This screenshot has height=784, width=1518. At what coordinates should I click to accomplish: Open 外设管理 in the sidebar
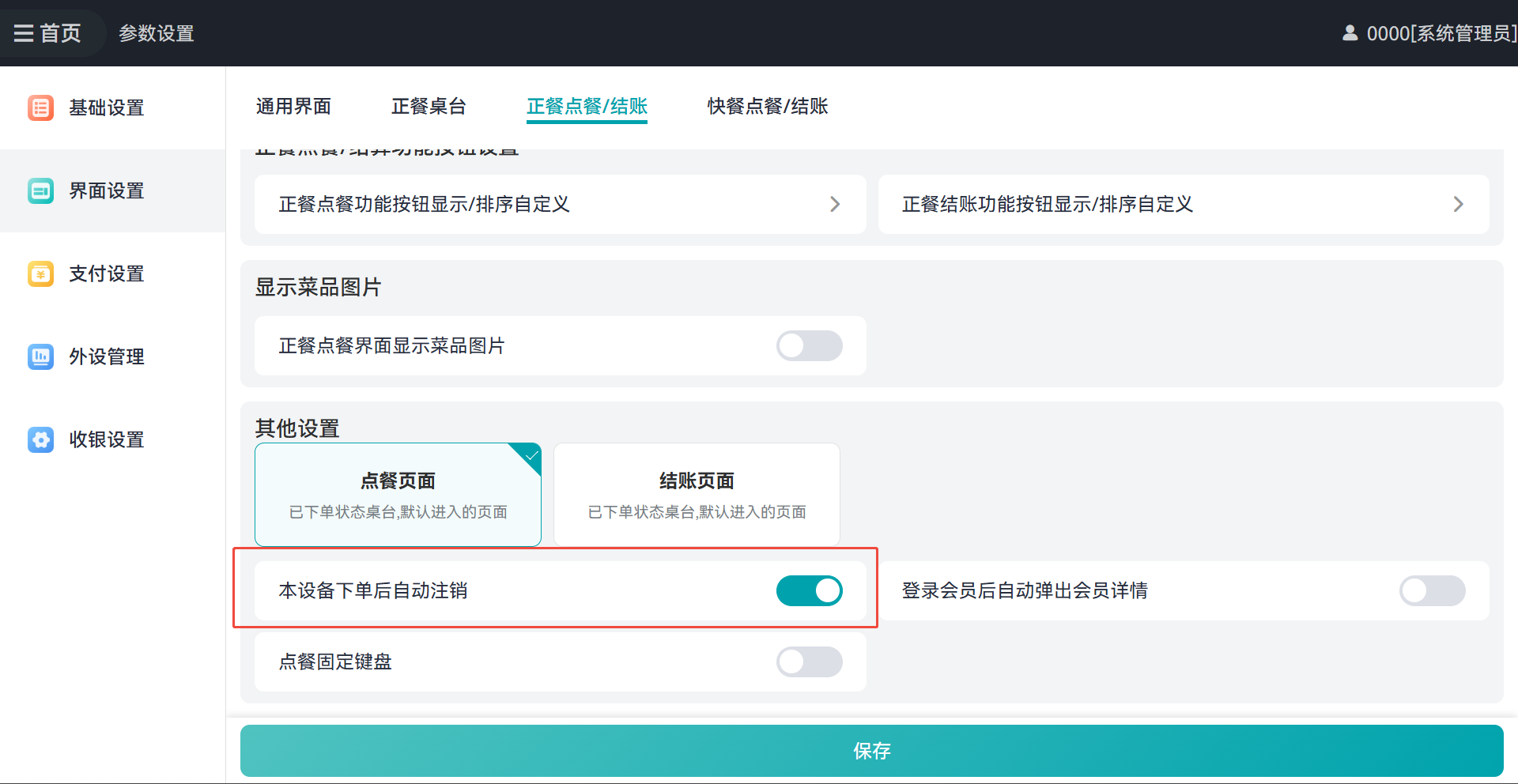pos(112,356)
